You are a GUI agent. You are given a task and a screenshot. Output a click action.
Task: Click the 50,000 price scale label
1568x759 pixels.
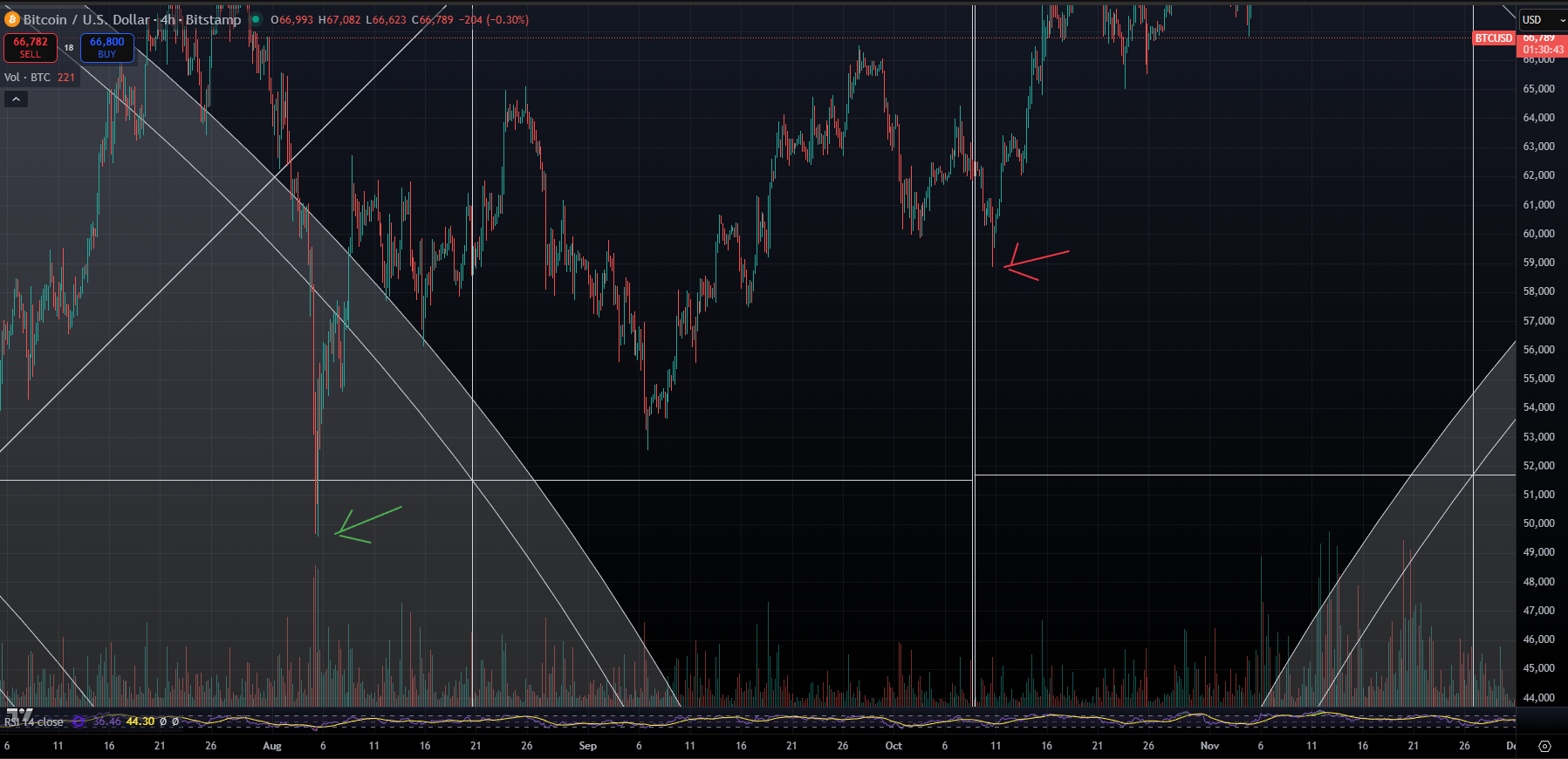[x=1539, y=523]
